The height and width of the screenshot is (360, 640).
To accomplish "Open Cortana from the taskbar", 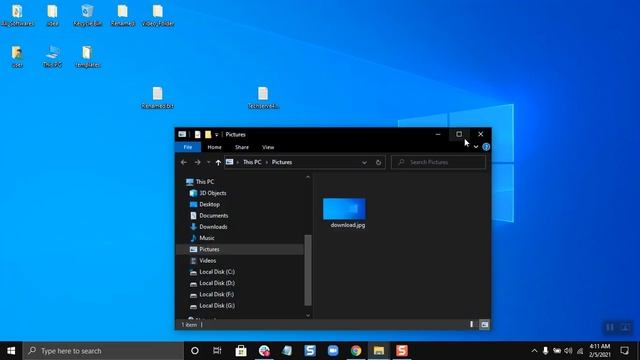I will [195, 351].
